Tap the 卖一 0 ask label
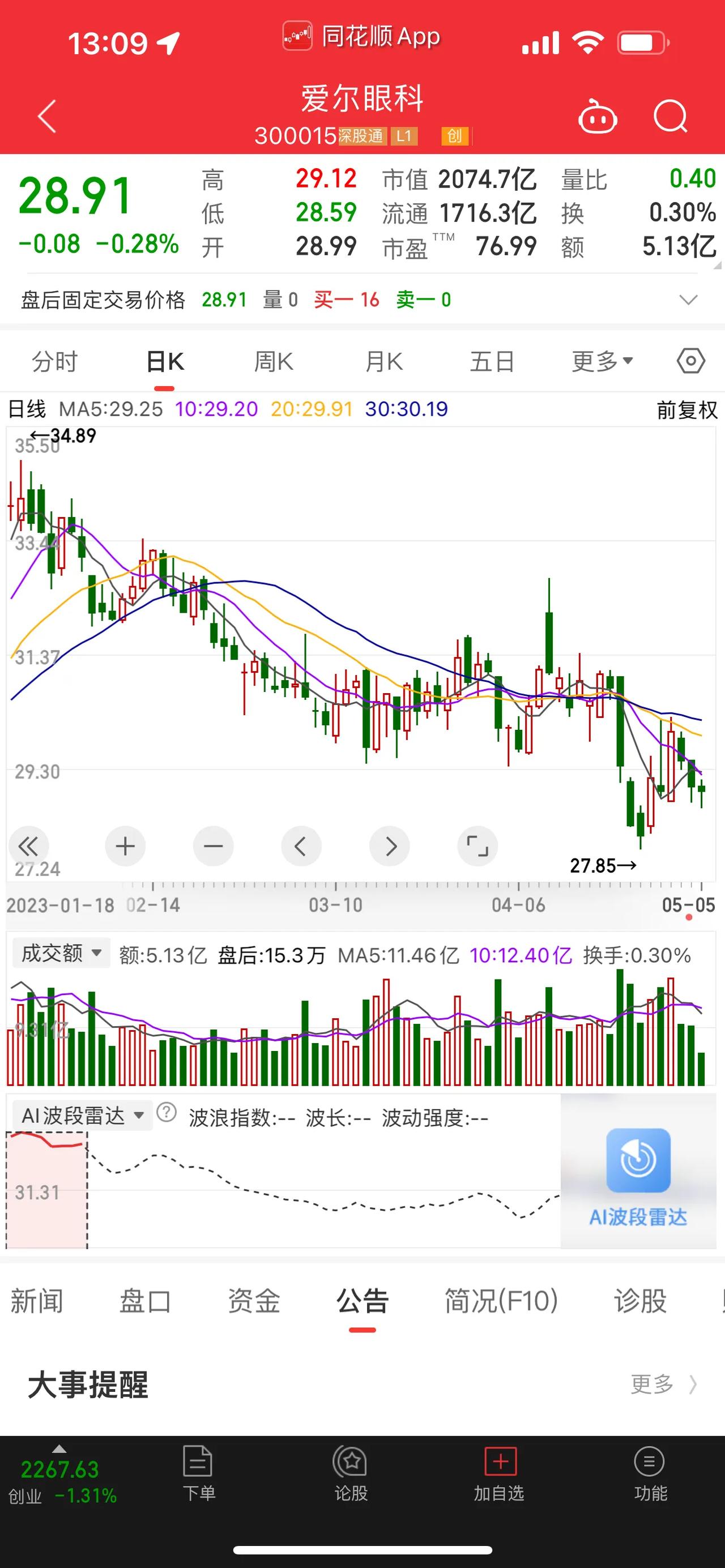Screen dimensions: 725x1568 click(x=424, y=300)
